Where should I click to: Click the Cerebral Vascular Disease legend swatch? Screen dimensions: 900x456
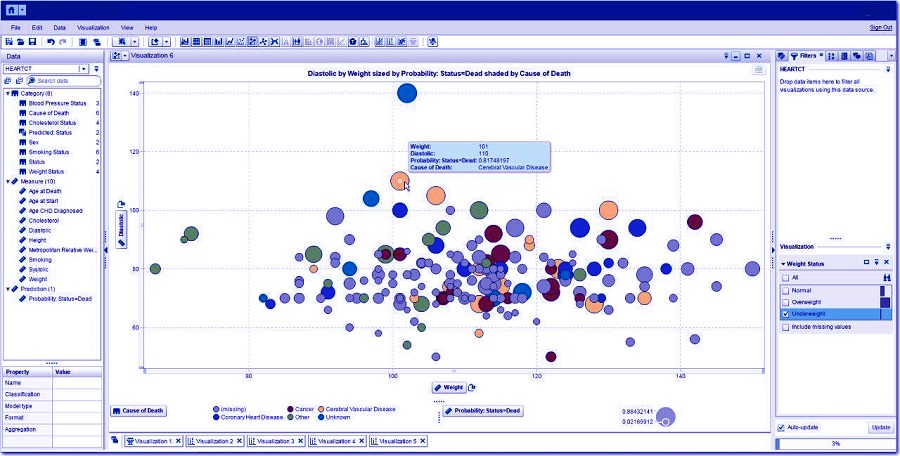(321, 409)
